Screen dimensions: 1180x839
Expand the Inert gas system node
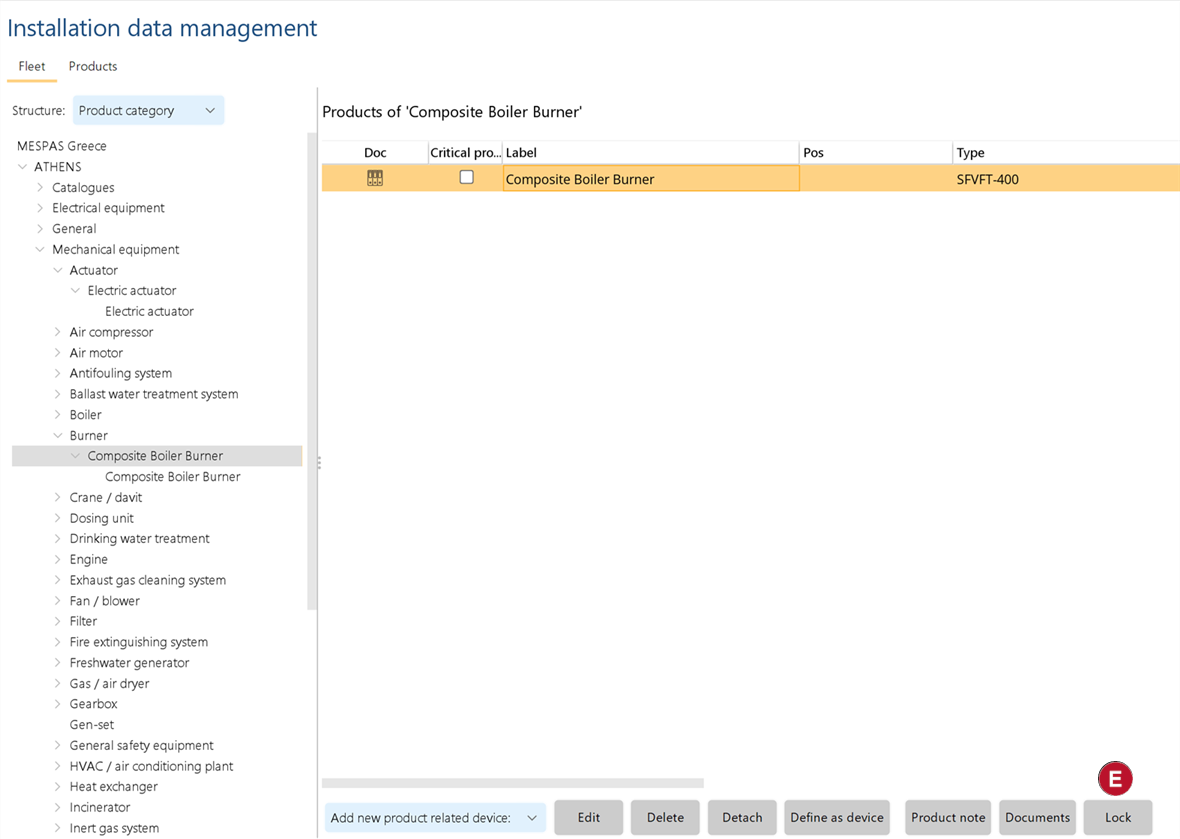click(x=57, y=828)
